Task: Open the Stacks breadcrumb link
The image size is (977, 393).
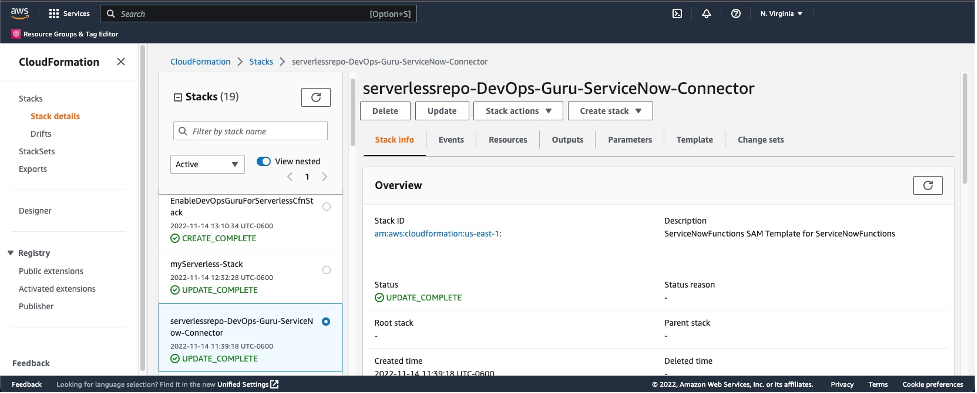Action: pyautogui.click(x=261, y=62)
